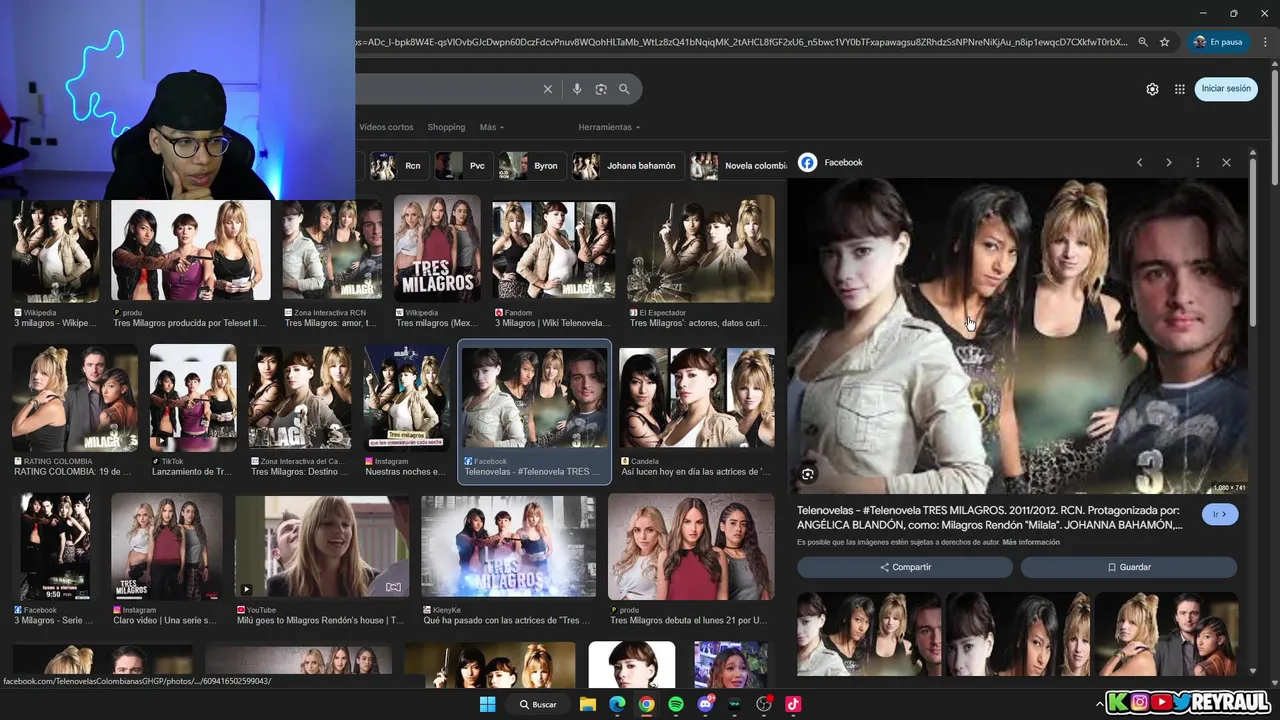Click the Facebook source name in preview header

coord(843,162)
